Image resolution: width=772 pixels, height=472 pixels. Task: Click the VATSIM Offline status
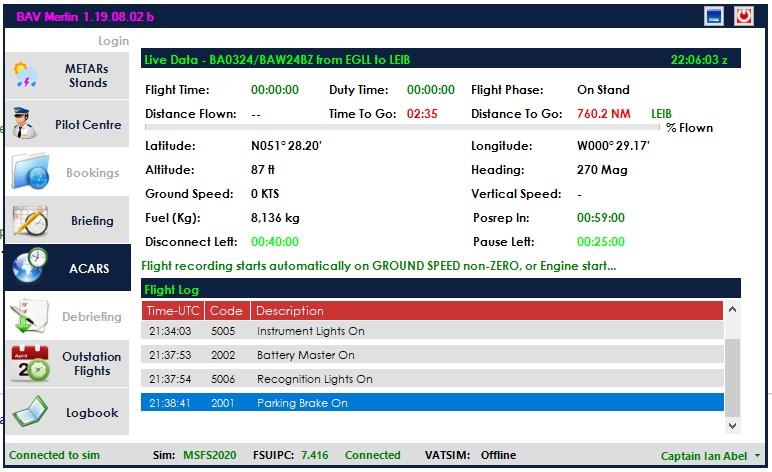[x=498, y=455]
